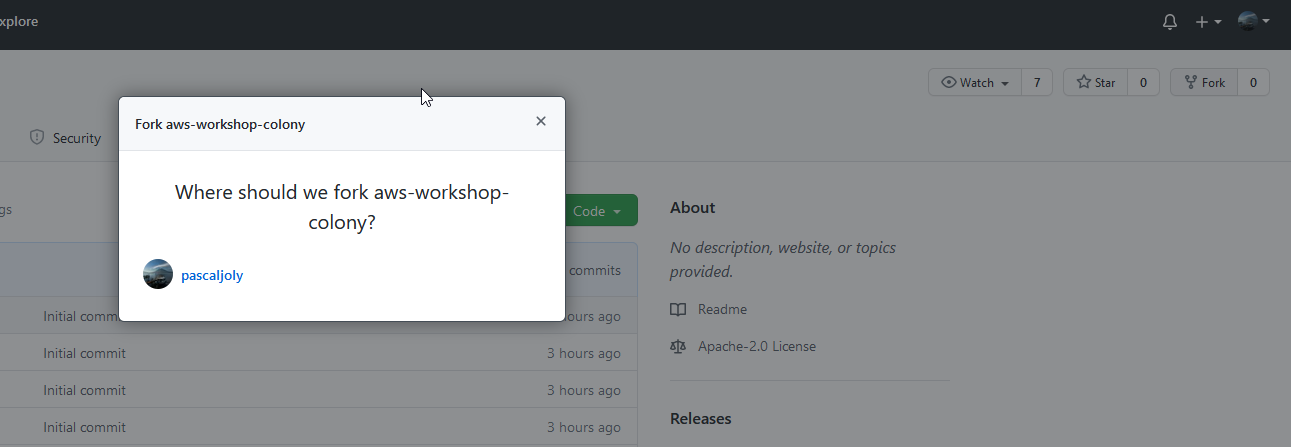
Task: Click 'No description, website, or topics provided.' text
Action: (783, 259)
